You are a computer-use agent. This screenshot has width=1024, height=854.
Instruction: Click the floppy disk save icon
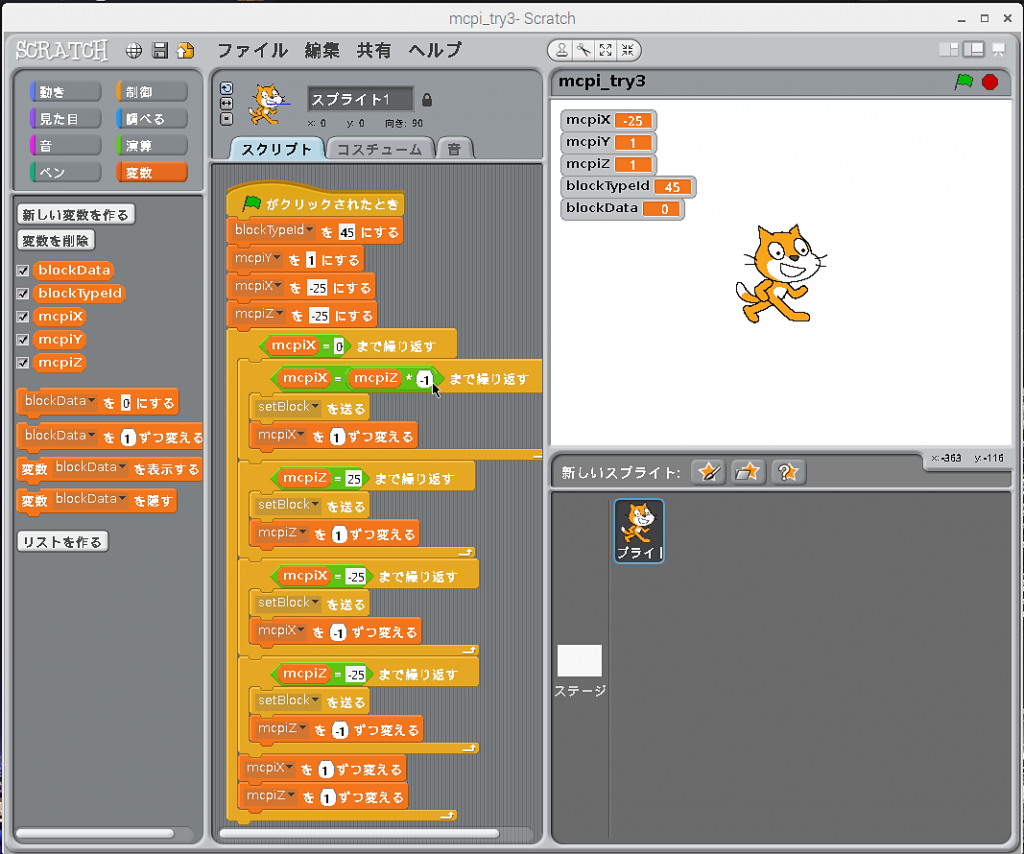[160, 51]
